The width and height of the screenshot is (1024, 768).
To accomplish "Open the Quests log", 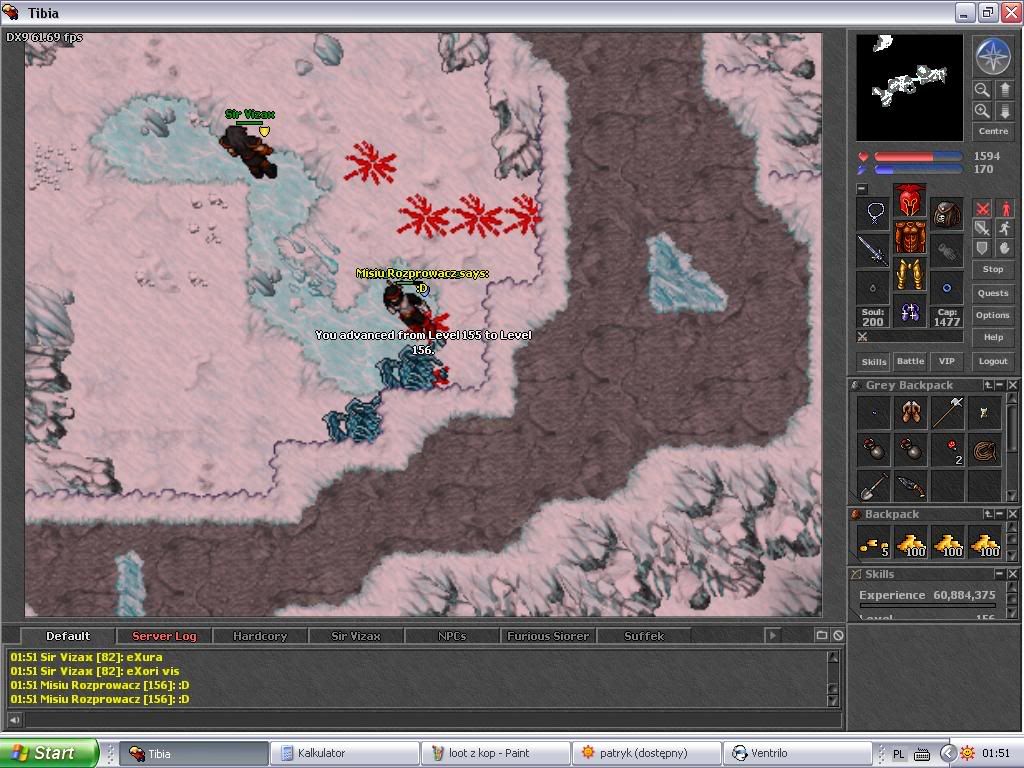I will tap(993, 293).
